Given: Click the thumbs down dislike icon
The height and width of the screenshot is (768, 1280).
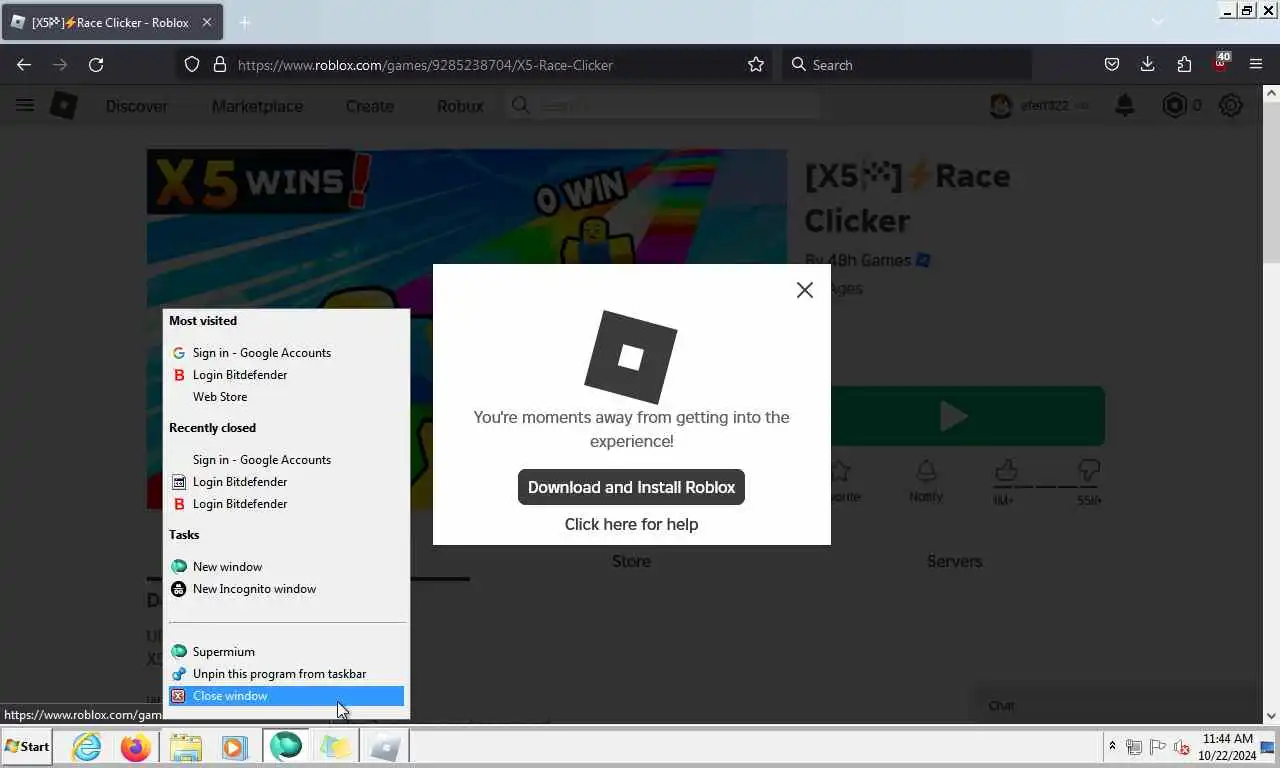Looking at the screenshot, I should [x=1089, y=470].
